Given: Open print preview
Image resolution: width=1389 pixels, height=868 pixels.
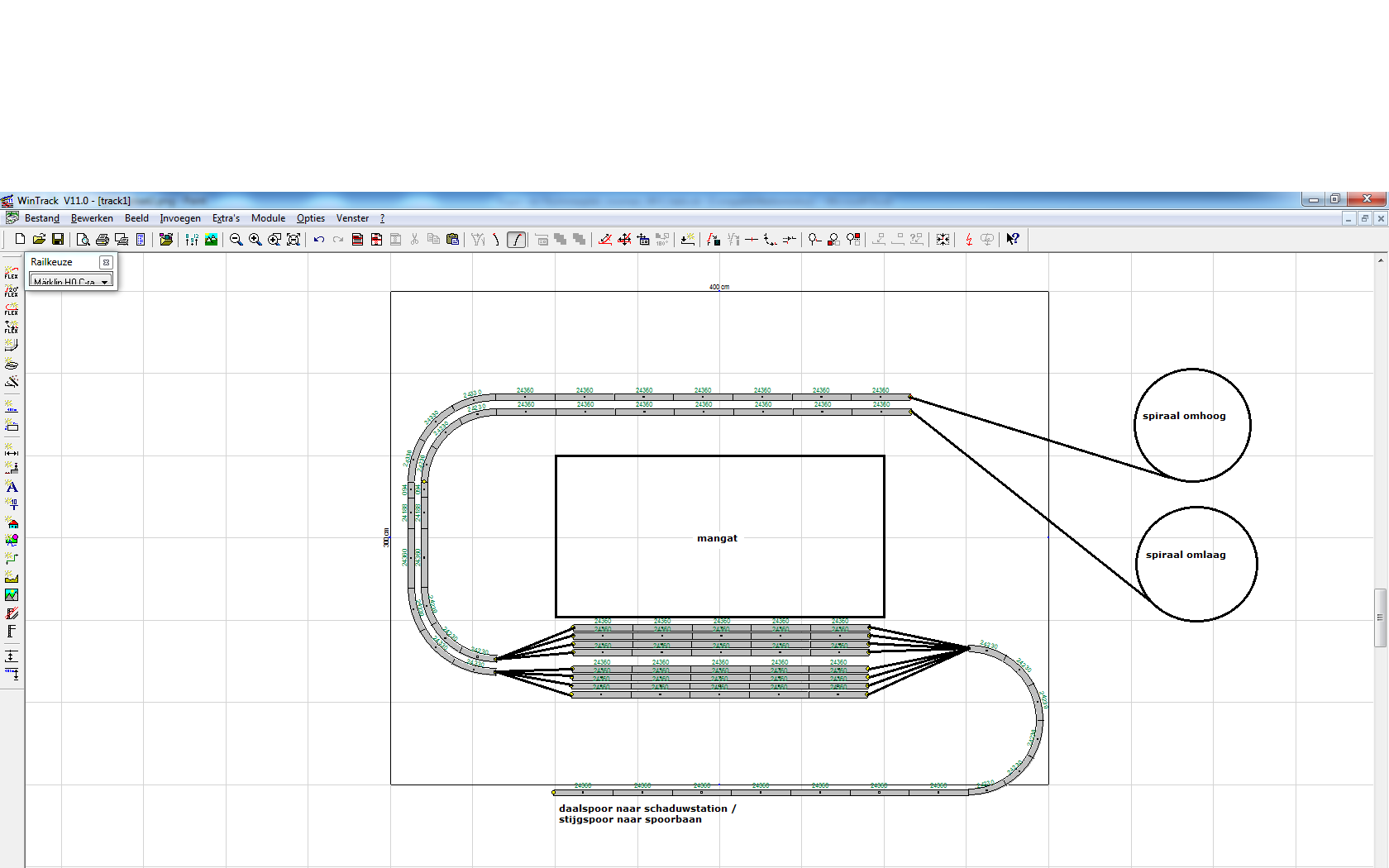Looking at the screenshot, I should [83, 239].
